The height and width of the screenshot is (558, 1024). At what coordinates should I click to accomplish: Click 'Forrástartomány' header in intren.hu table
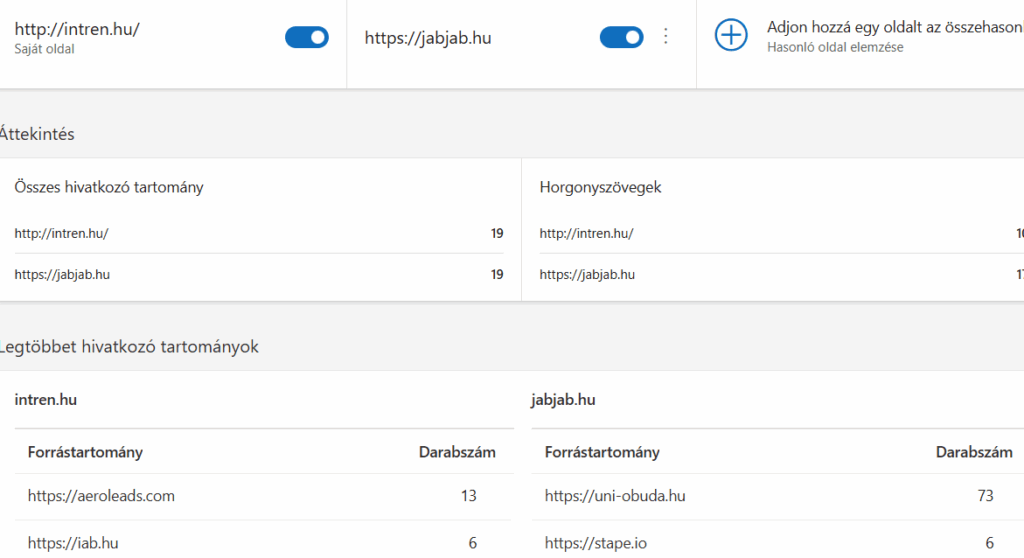click(x=85, y=452)
